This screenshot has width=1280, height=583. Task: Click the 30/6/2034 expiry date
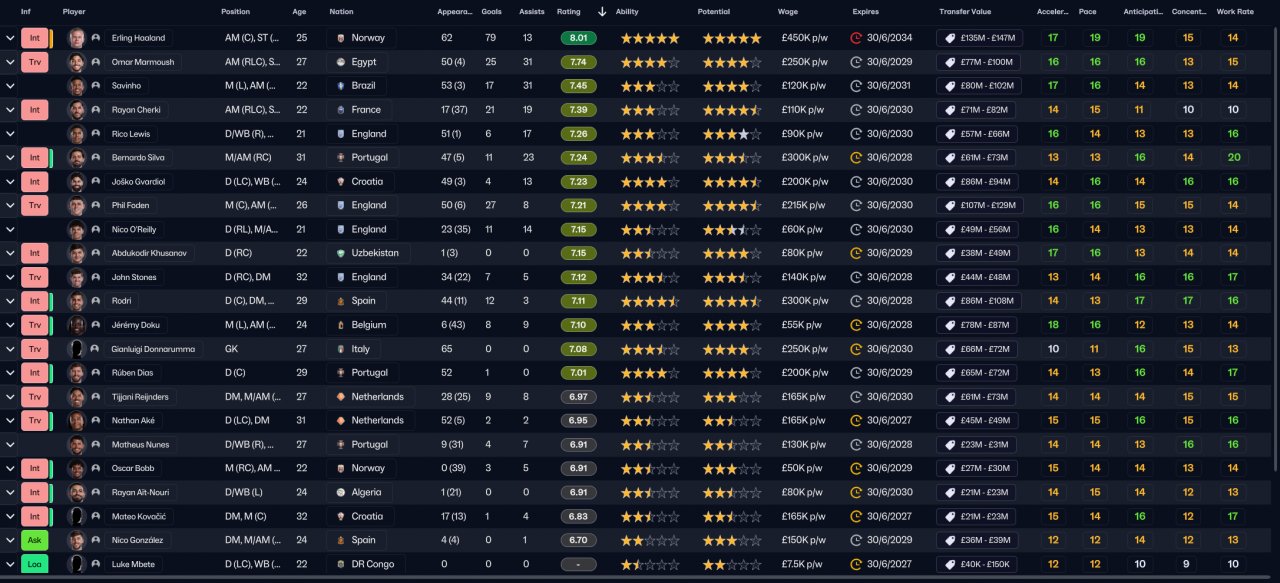click(889, 38)
